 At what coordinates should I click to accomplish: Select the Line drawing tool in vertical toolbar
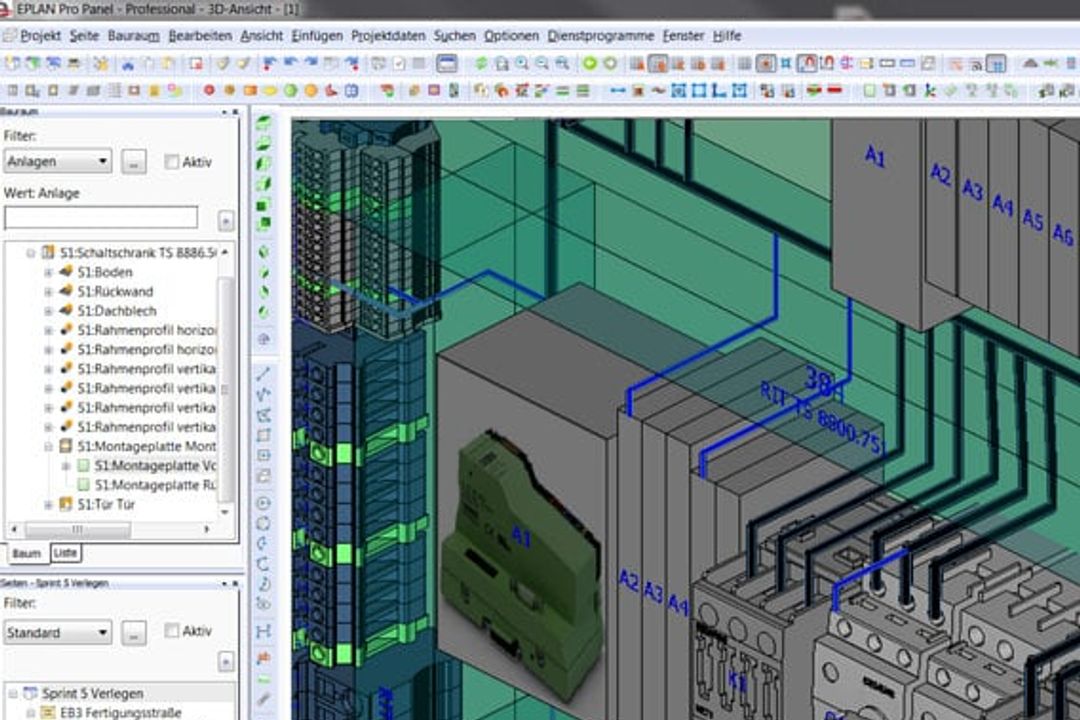pos(263,374)
